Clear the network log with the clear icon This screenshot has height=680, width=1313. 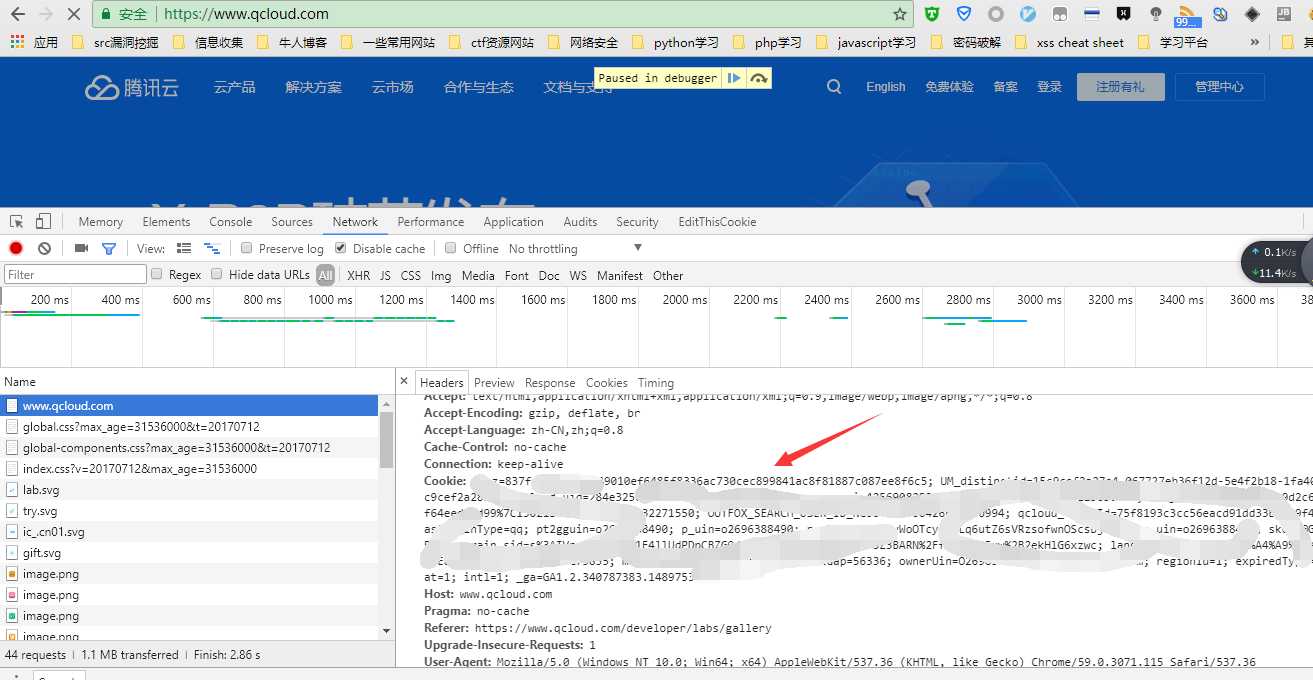[44, 248]
